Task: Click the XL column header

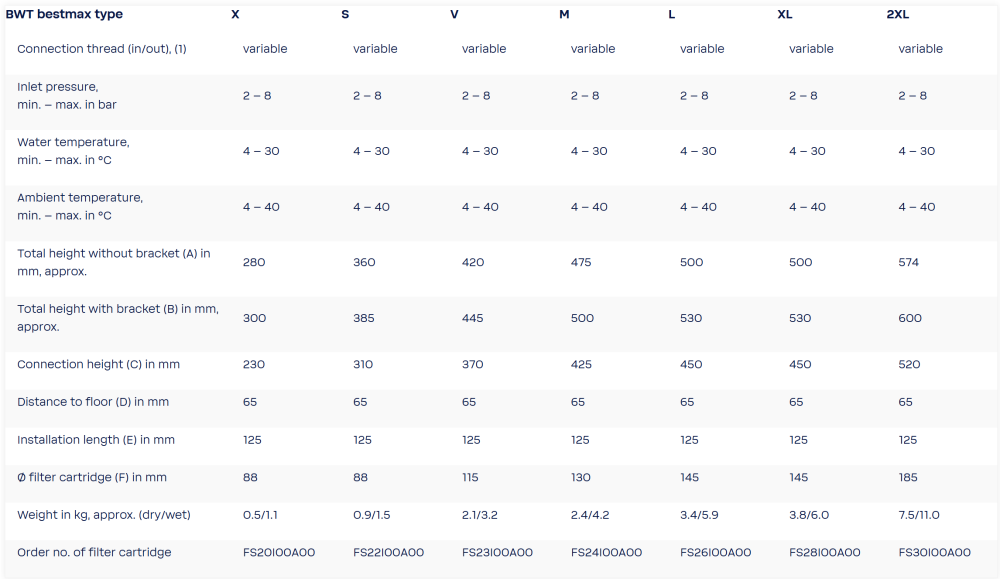Action: (785, 14)
